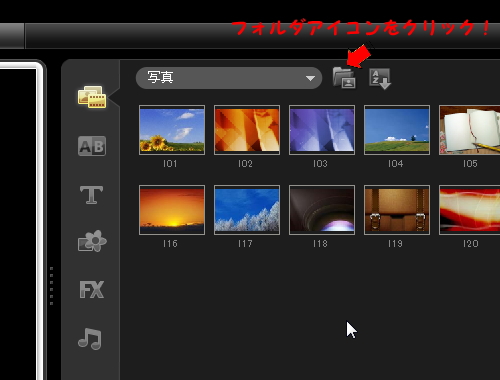Select thumbnail I01 sunflower field
Screen dimensions: 500x380
(172, 130)
